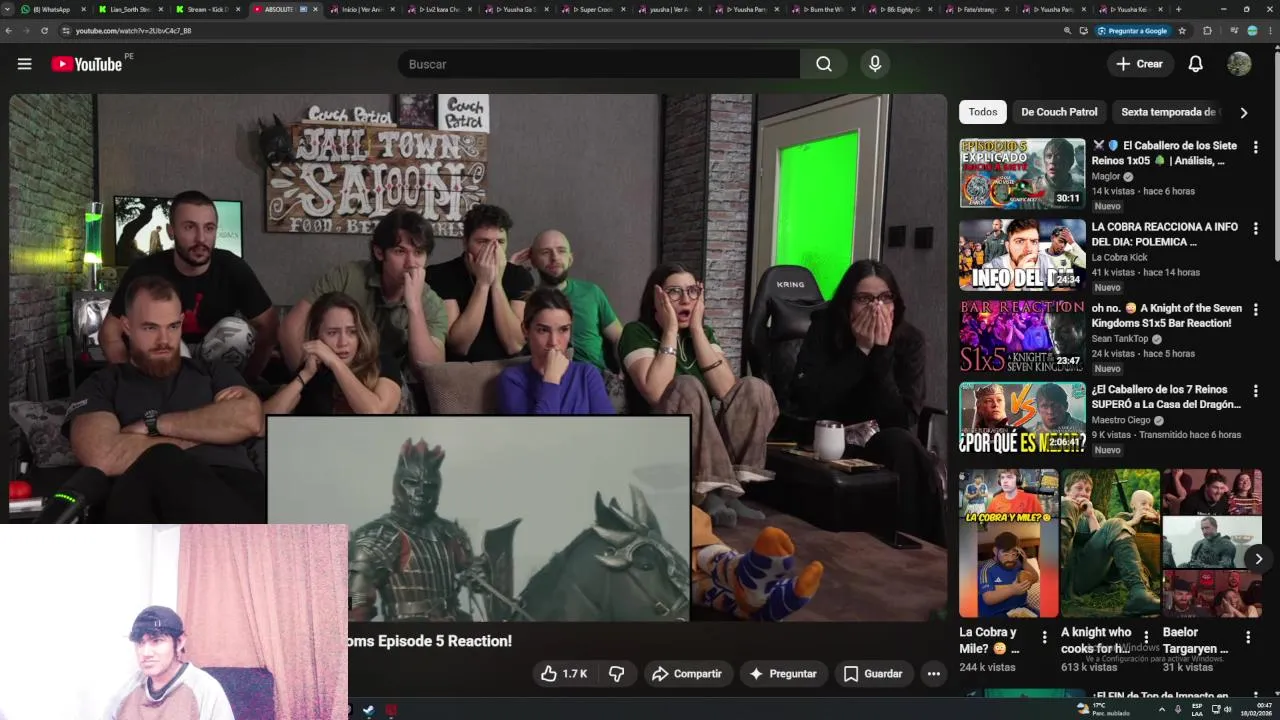
Task: Open the Maglor channel link
Action: click(1106, 176)
